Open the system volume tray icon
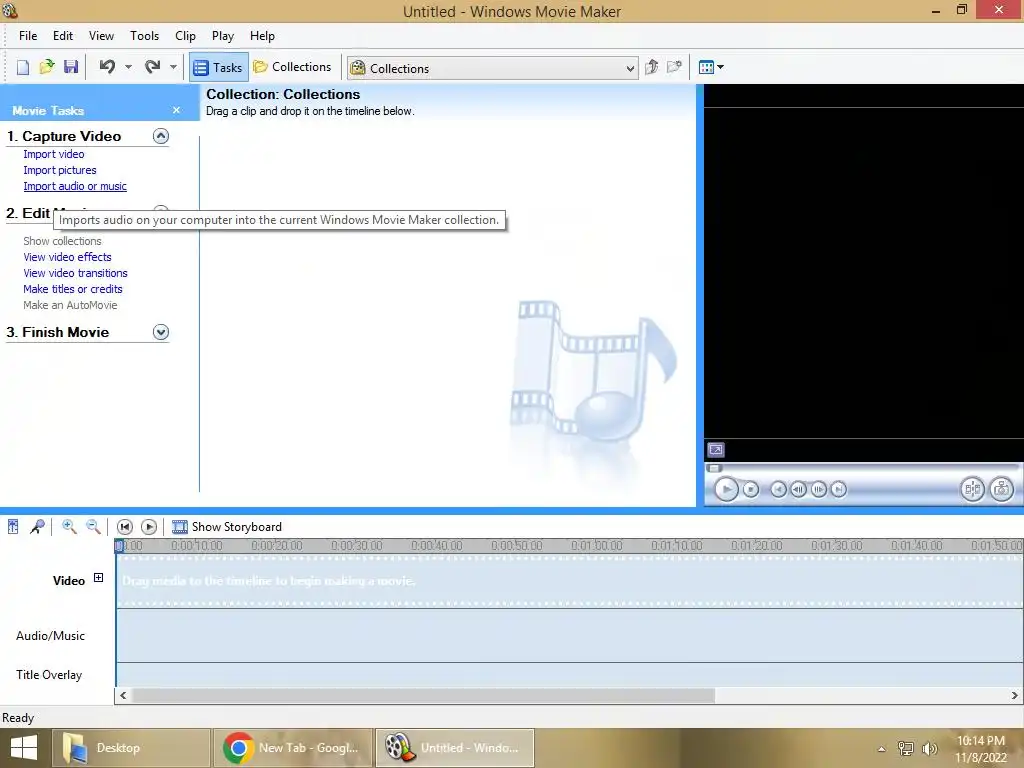 click(929, 748)
